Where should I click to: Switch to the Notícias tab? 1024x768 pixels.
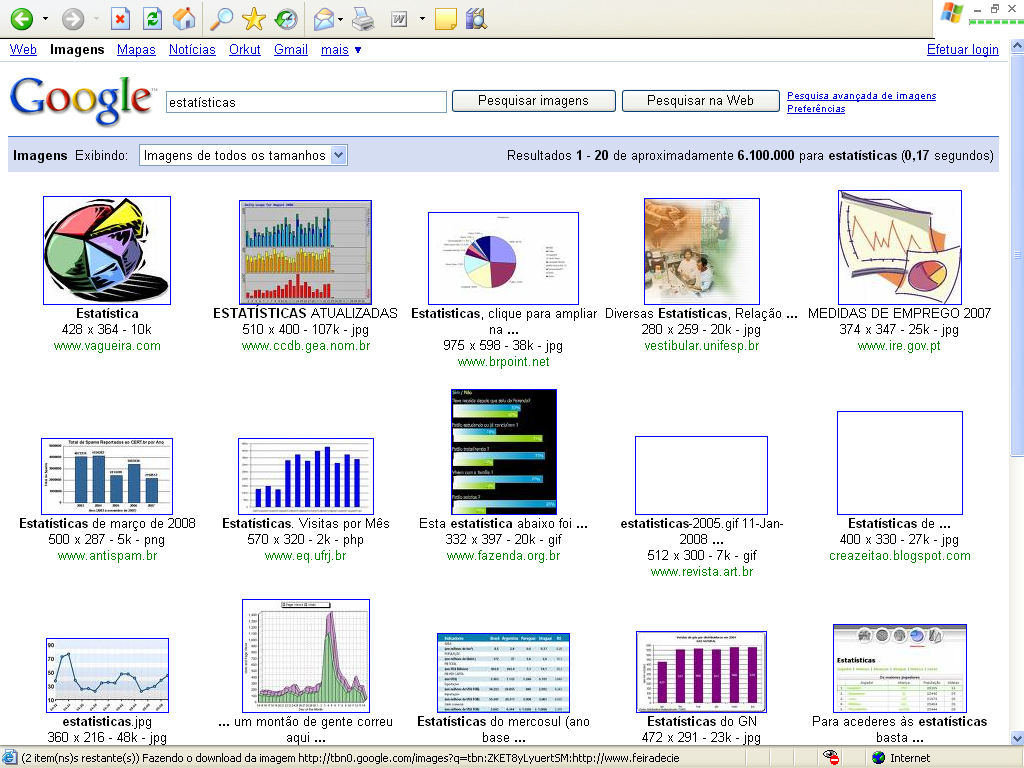tap(192, 49)
